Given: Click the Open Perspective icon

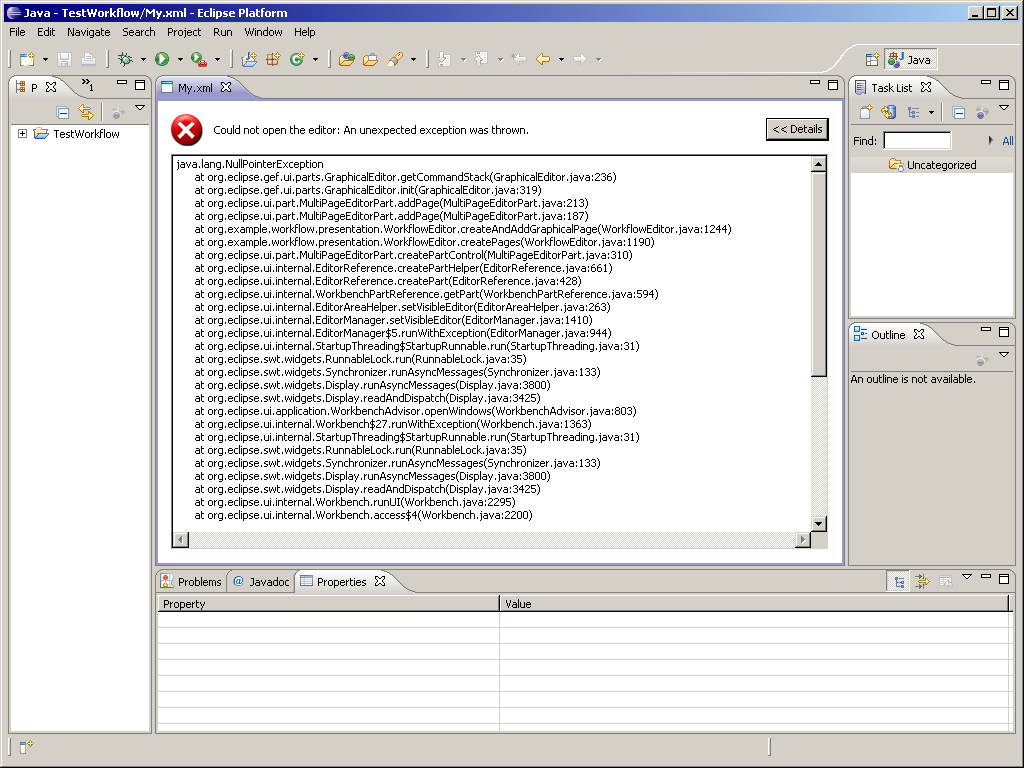Looking at the screenshot, I should [x=872, y=60].
